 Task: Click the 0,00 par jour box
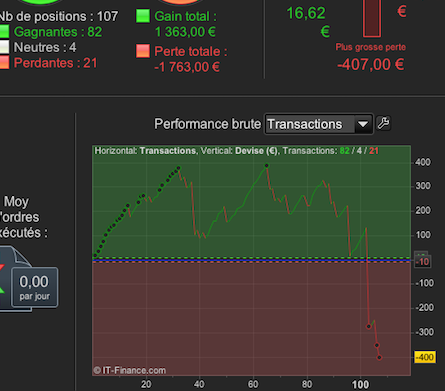(34, 287)
